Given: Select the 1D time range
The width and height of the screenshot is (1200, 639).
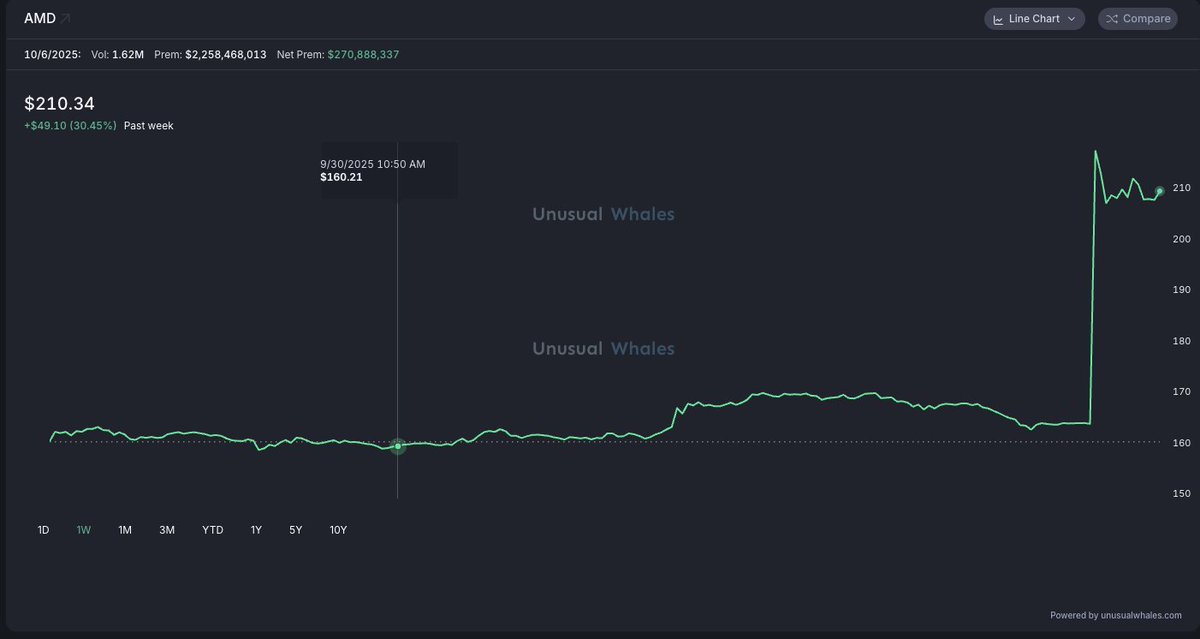Looking at the screenshot, I should coord(43,530).
